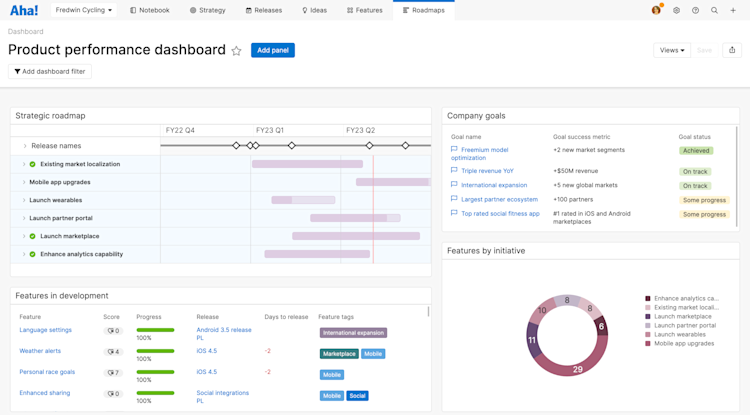Click the Mobile app upgrades legend swatch
The image size is (750, 415).
tap(648, 344)
